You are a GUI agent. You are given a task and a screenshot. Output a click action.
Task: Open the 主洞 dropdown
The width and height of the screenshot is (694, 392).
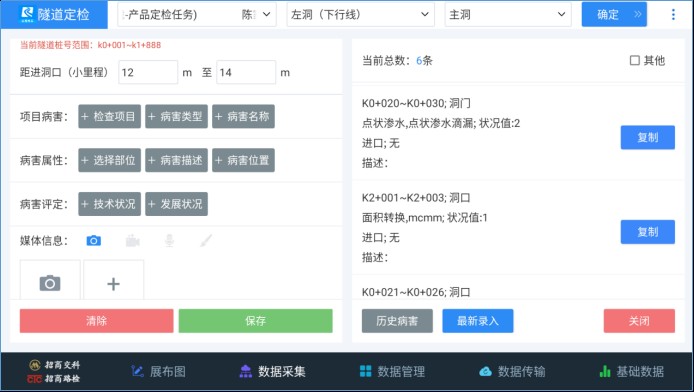tap(508, 15)
